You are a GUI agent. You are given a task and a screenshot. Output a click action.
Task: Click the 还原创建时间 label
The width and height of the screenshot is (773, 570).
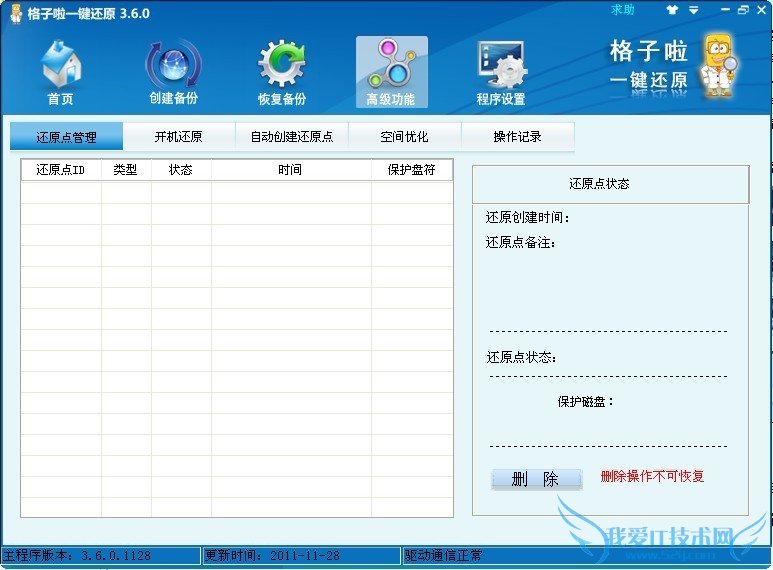[x=527, y=217]
